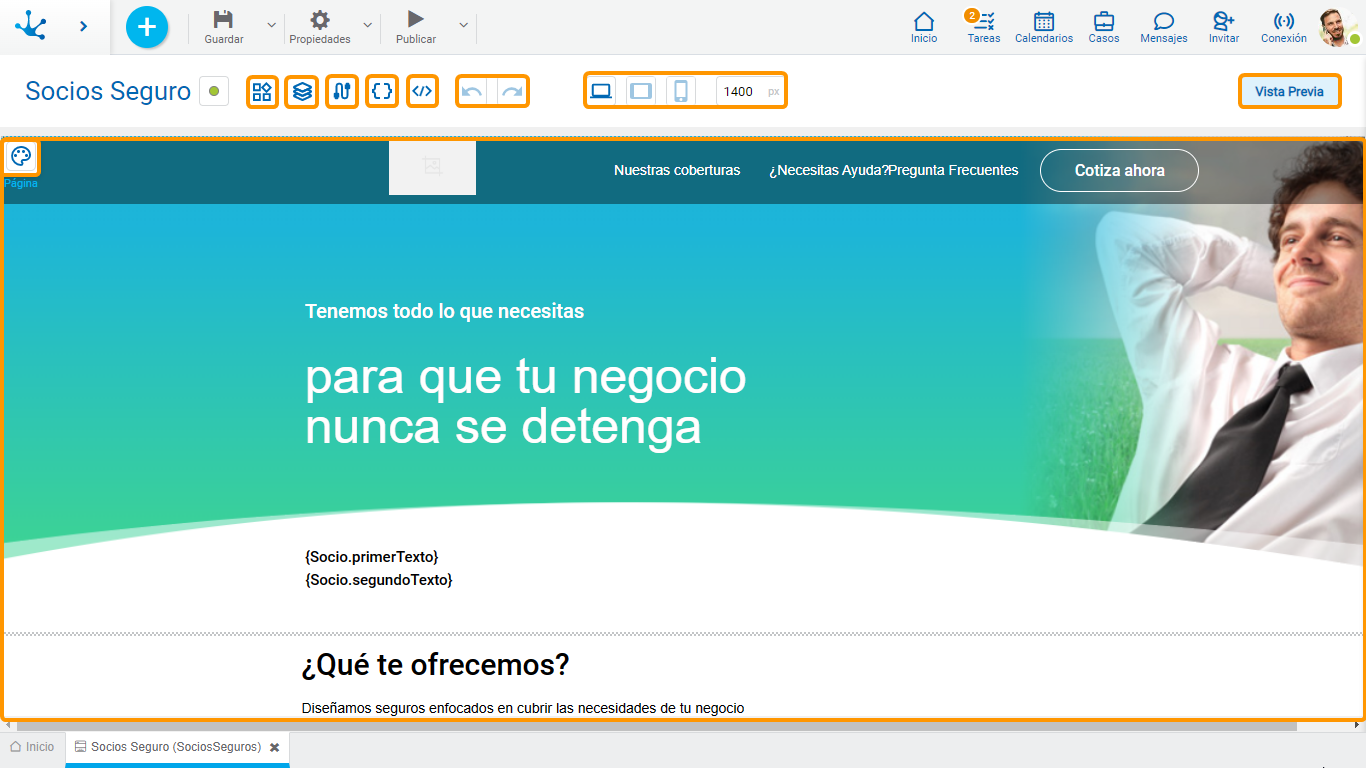Open the Propiedades gear icon
This screenshot has height=768, width=1366.
[320, 20]
